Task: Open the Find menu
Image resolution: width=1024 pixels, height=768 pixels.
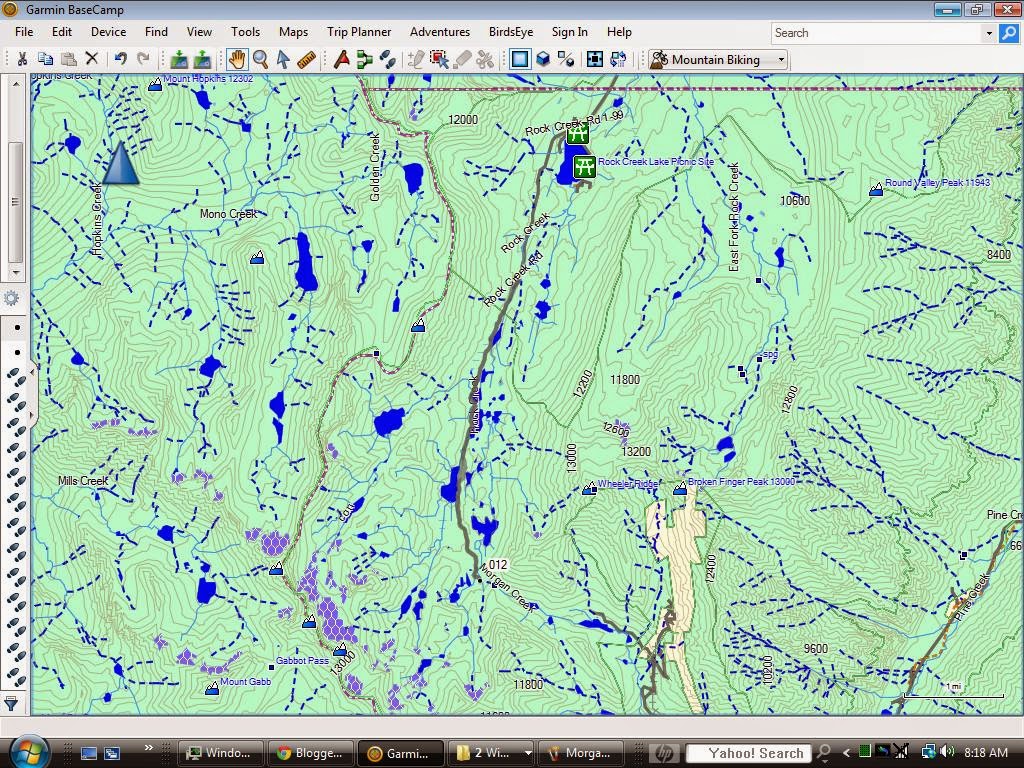Action: click(156, 31)
